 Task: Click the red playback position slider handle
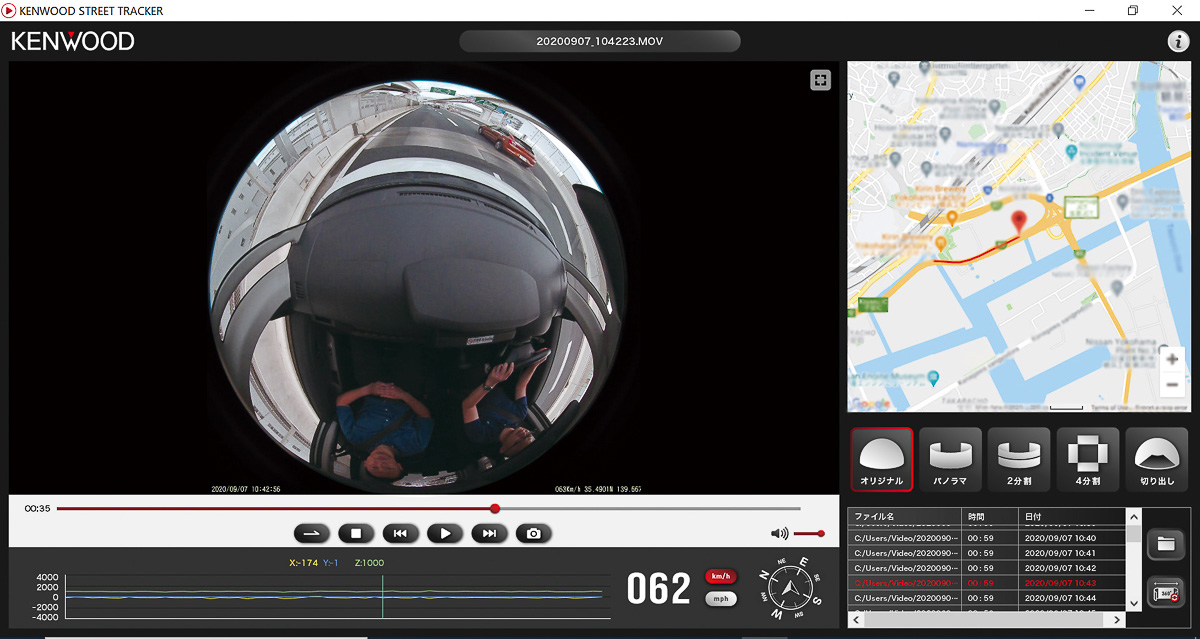495,508
